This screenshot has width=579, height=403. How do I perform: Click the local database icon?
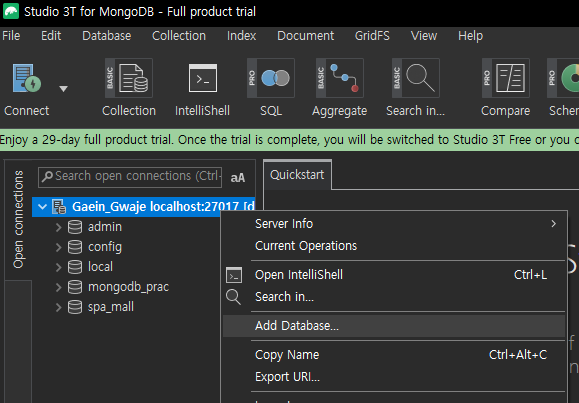coord(75,267)
